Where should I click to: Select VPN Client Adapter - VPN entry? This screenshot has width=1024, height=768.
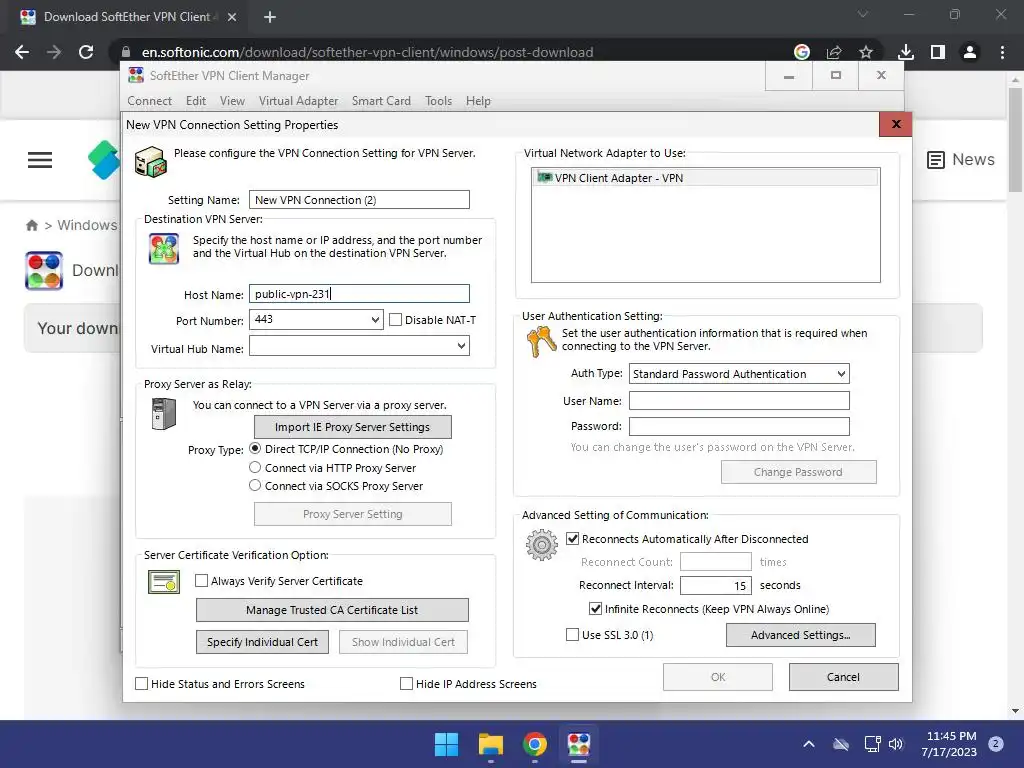point(705,178)
